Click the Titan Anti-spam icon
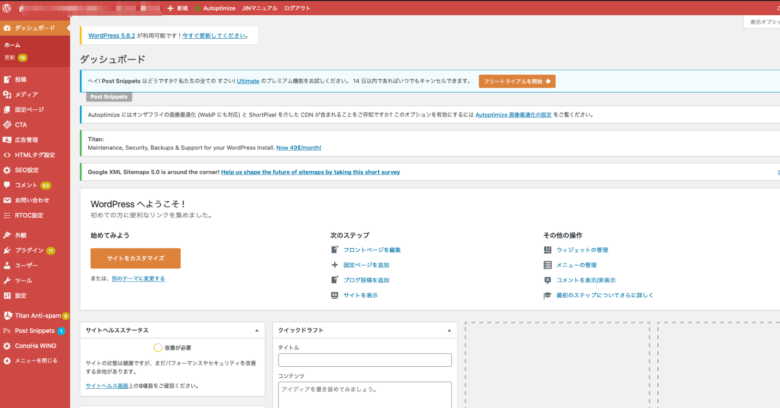The width and height of the screenshot is (780, 408). point(7,315)
